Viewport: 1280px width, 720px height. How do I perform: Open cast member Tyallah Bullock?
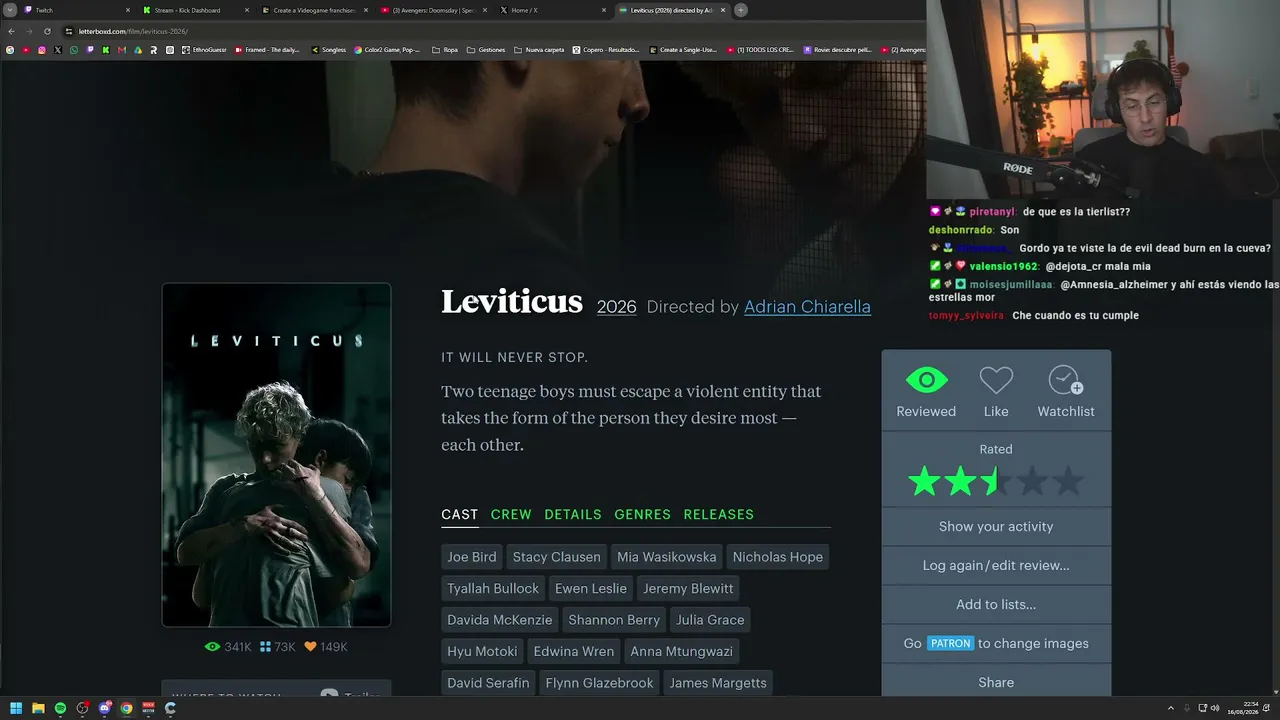click(x=493, y=588)
